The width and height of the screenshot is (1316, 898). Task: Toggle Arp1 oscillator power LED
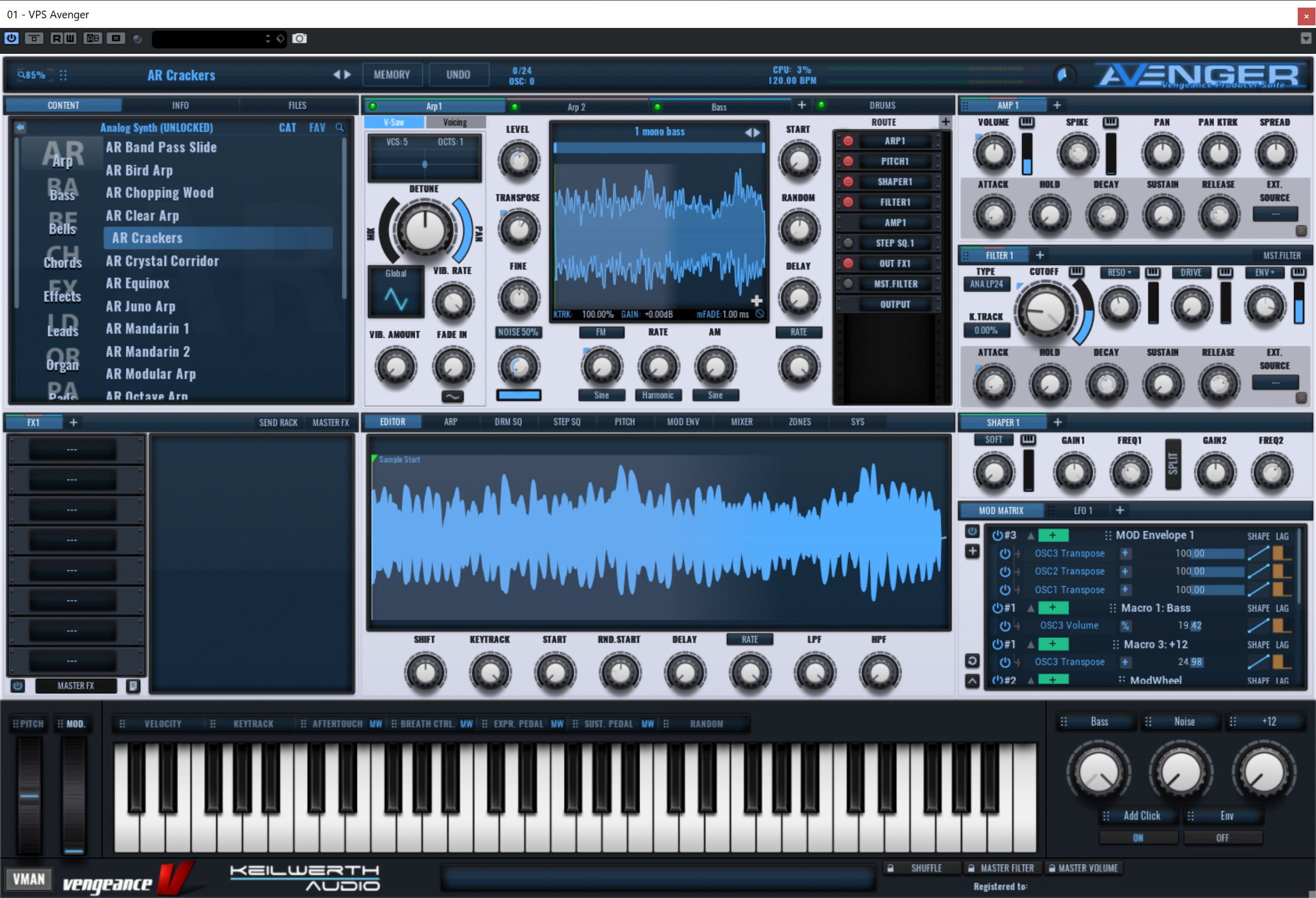pyautogui.click(x=373, y=106)
